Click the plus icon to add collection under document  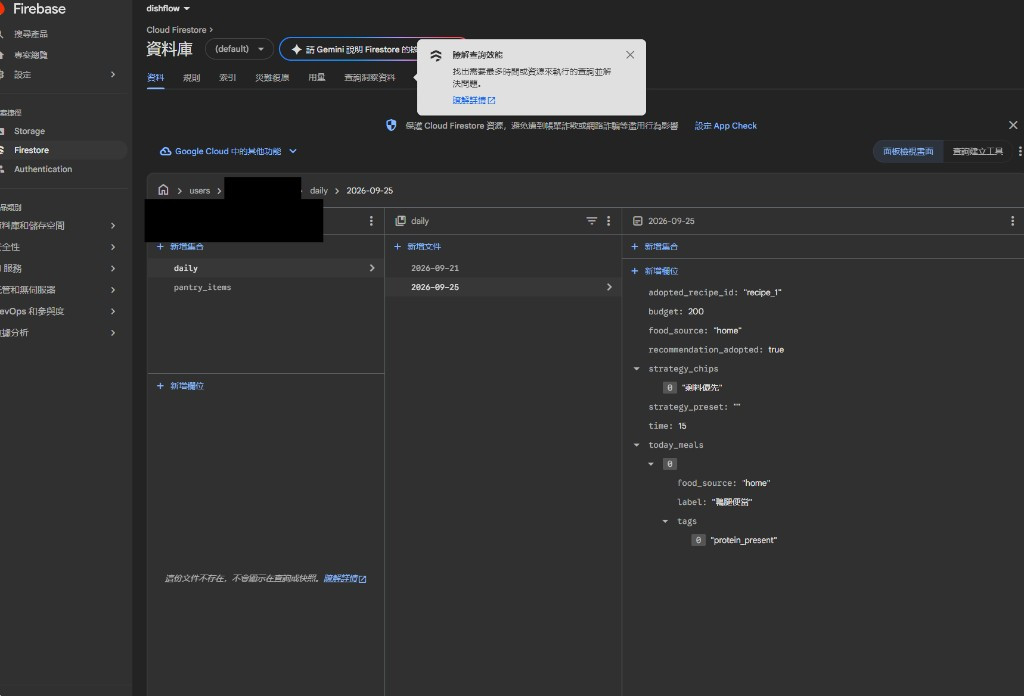(635, 247)
